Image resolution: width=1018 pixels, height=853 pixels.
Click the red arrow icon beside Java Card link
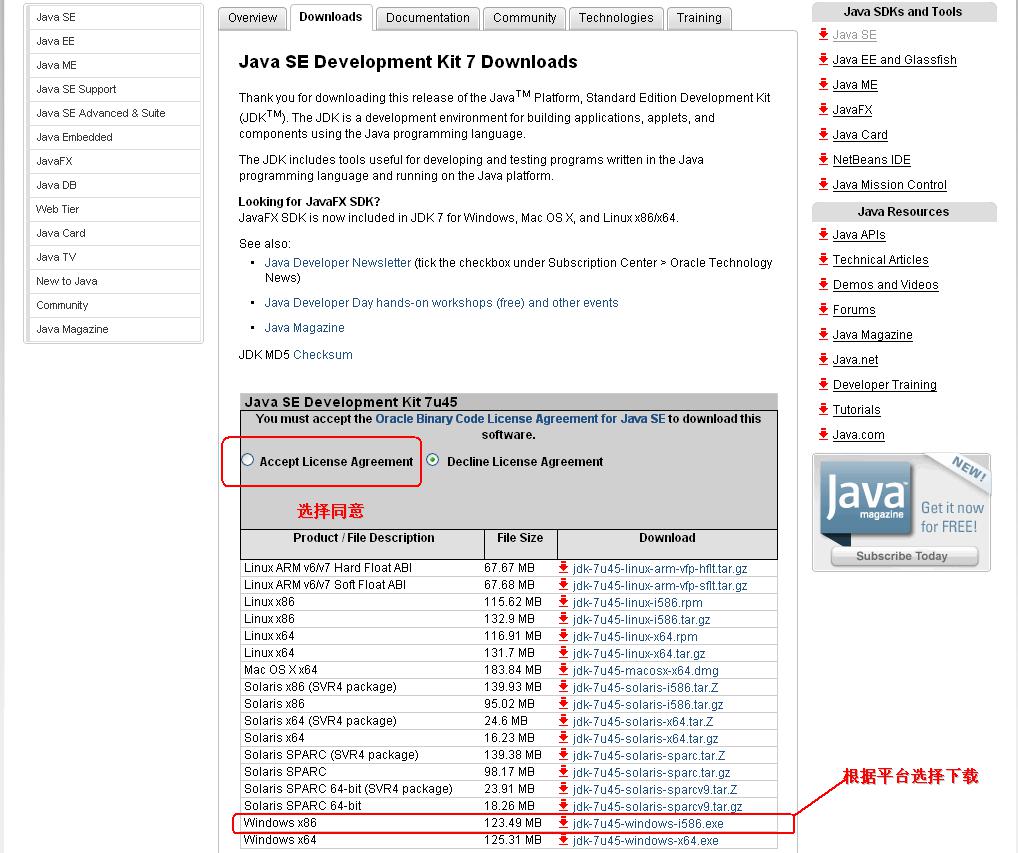click(823, 134)
